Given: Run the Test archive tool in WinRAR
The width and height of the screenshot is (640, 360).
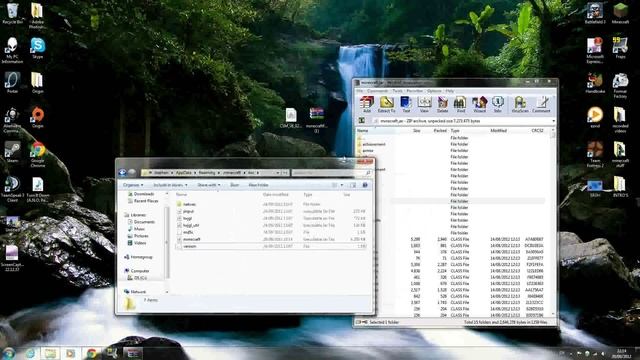Looking at the screenshot, I should click(x=406, y=104).
